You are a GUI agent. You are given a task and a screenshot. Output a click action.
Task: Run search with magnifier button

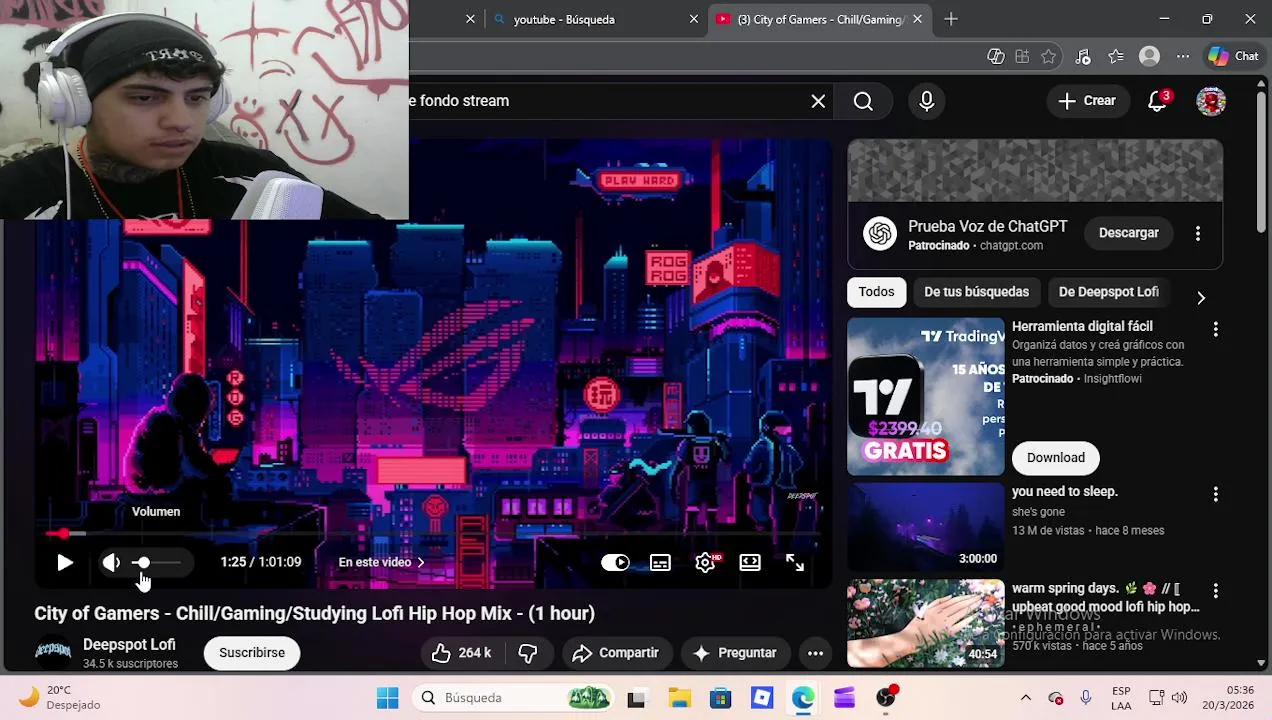[863, 101]
